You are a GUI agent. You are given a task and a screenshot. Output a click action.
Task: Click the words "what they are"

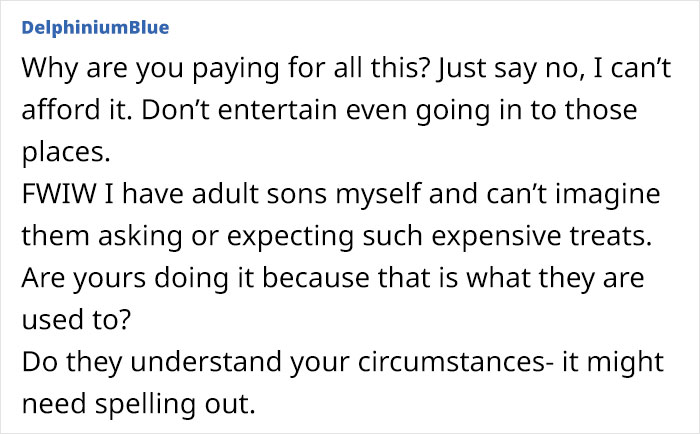pyautogui.click(x=555, y=278)
